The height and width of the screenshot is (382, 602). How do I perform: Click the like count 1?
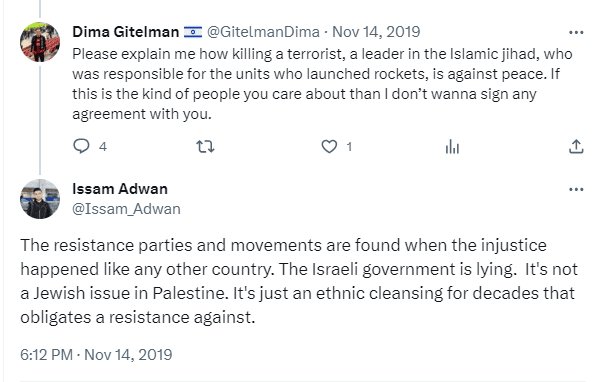pyautogui.click(x=349, y=147)
